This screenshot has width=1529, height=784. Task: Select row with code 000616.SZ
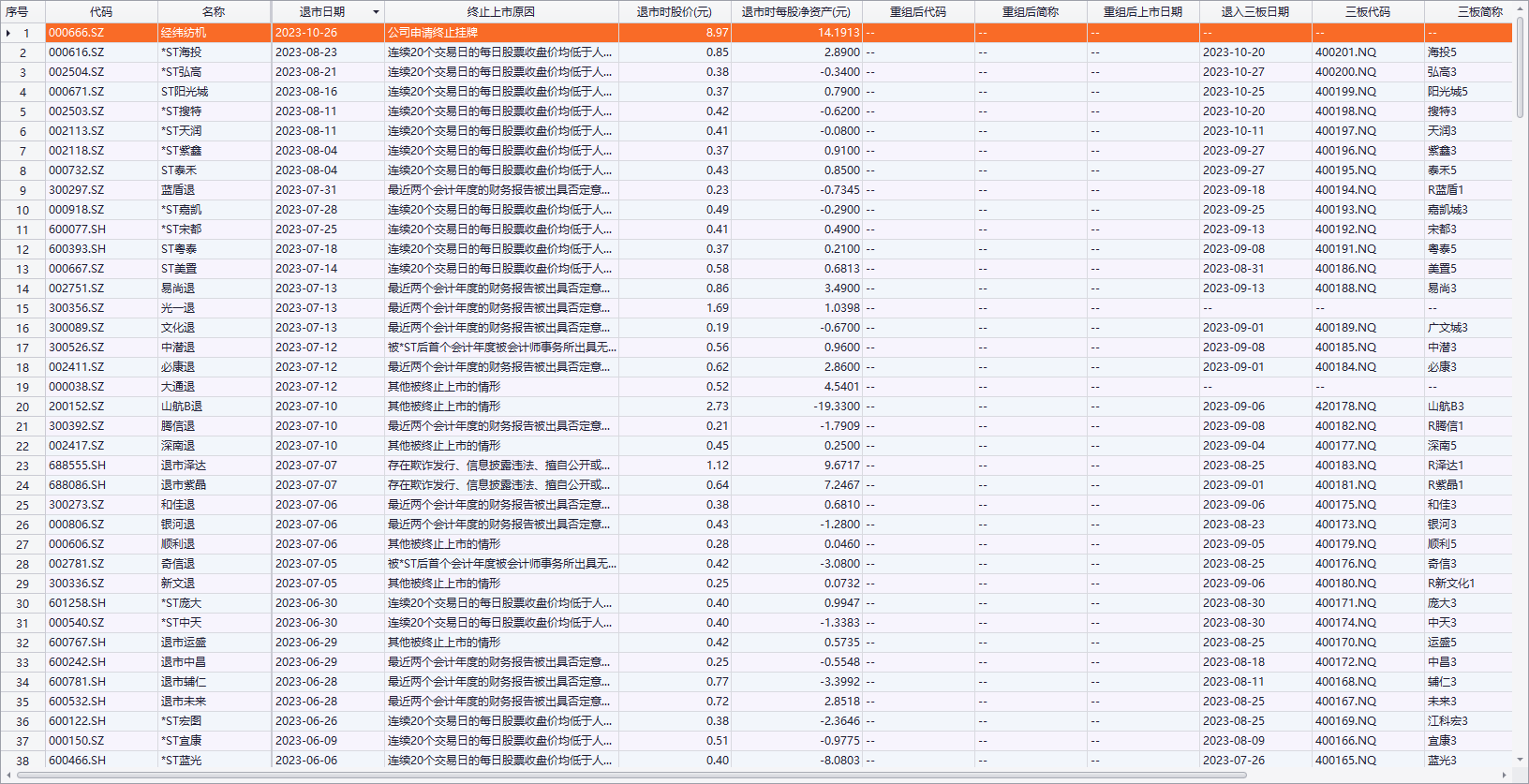(x=77, y=52)
